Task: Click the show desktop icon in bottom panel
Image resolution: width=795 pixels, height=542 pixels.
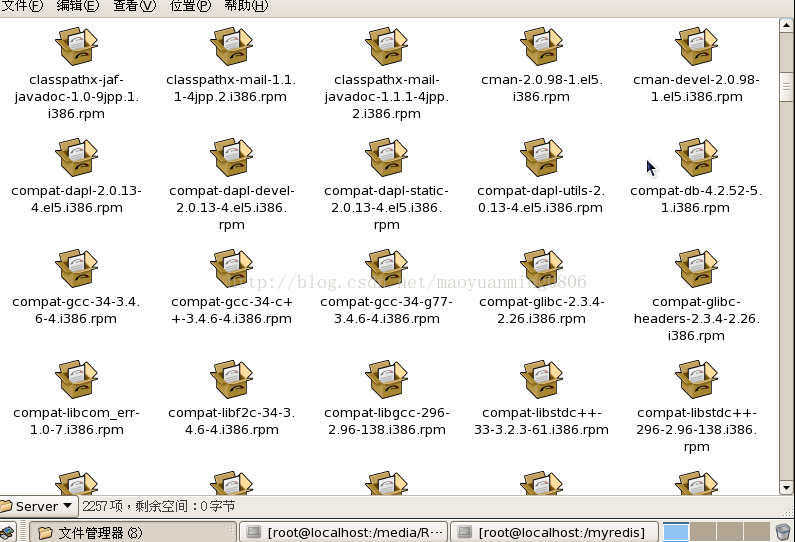Action: click(7, 533)
